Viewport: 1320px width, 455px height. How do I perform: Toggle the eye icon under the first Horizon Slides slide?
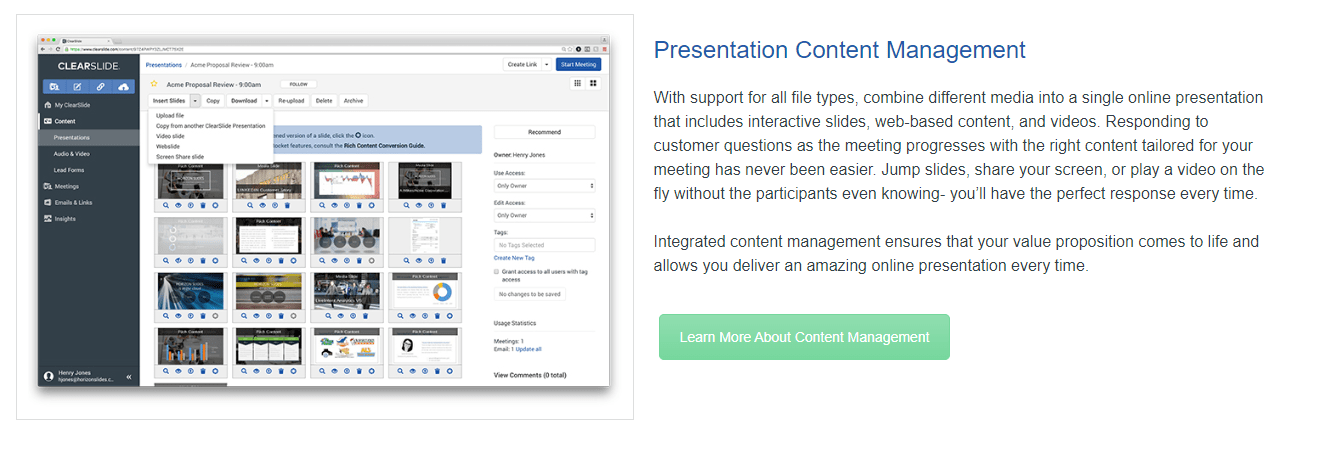click(178, 205)
